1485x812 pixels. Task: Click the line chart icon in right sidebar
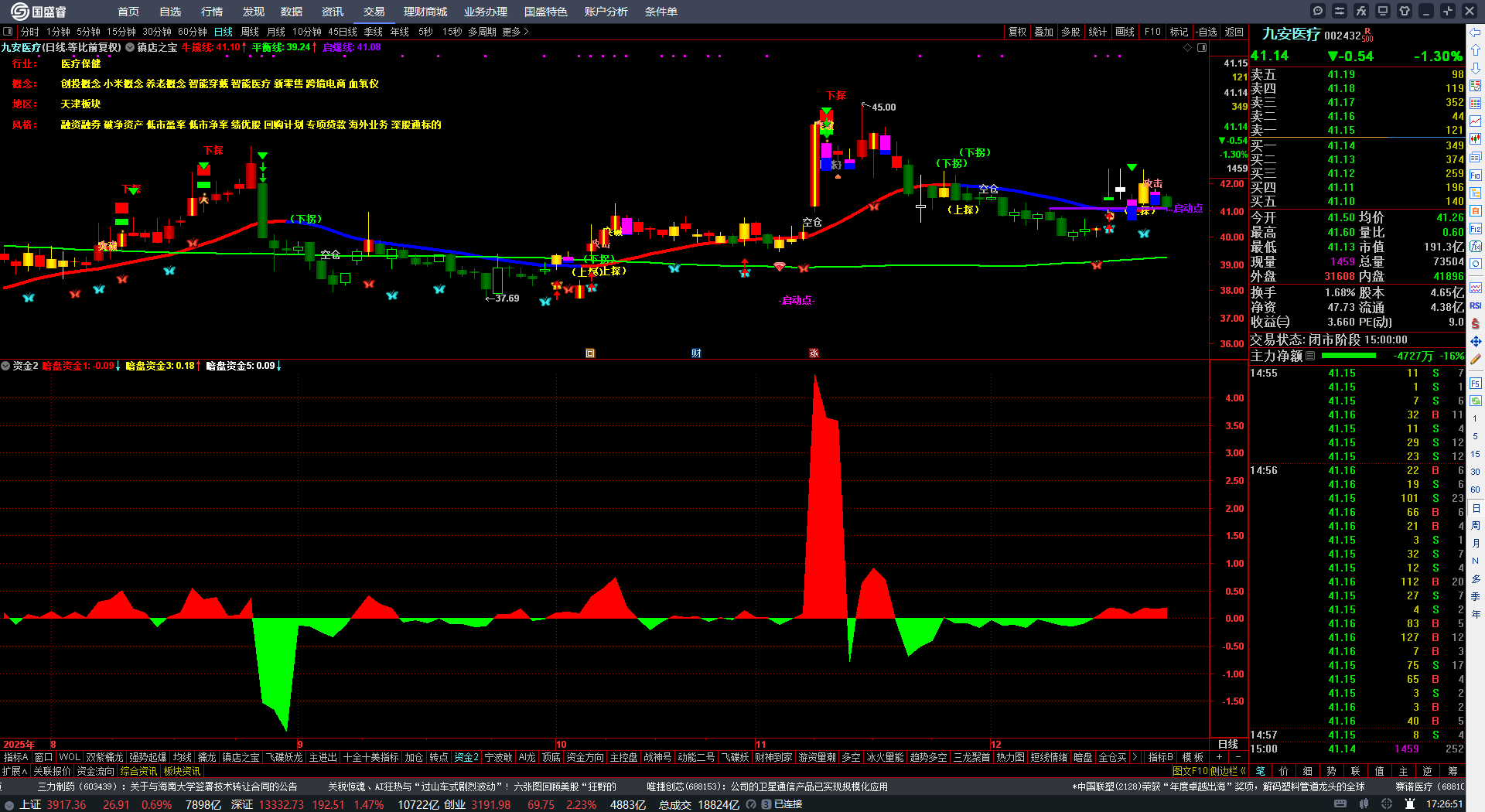tap(1476, 121)
